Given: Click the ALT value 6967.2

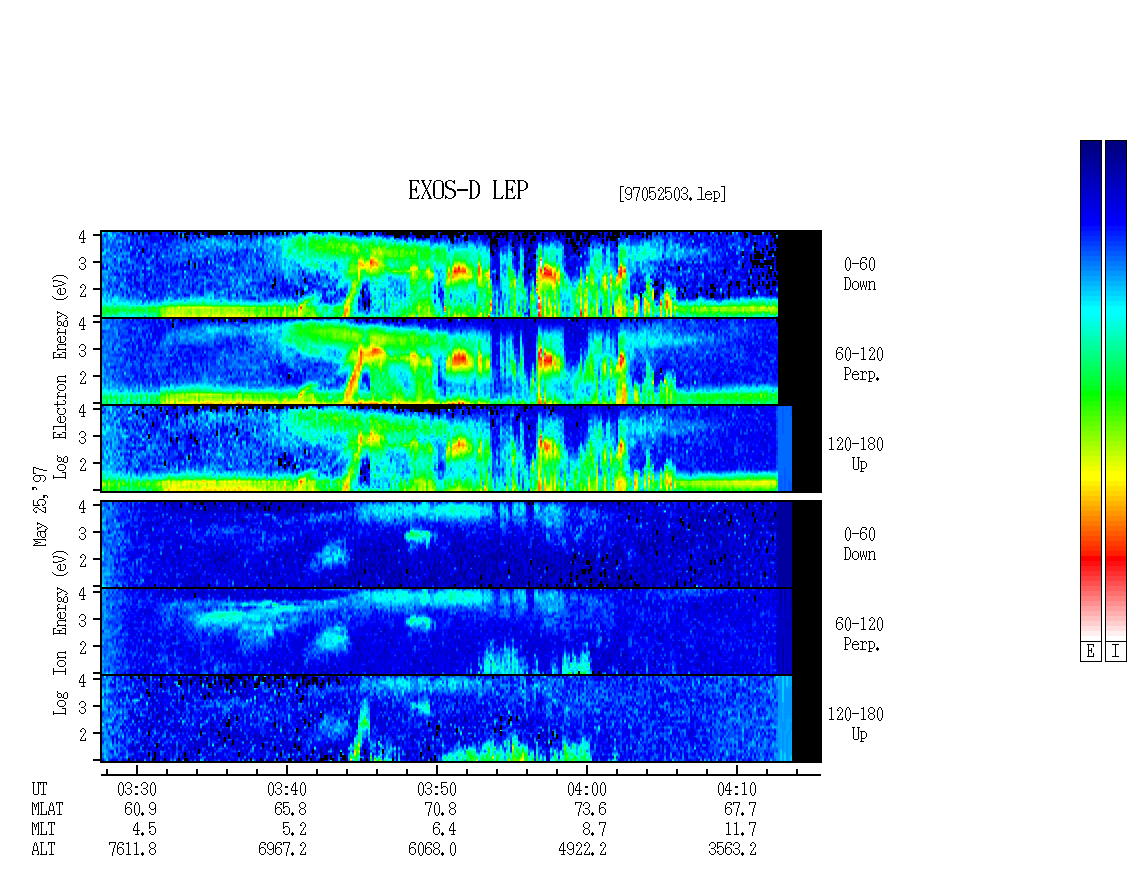Looking at the screenshot, I should pos(282,850).
